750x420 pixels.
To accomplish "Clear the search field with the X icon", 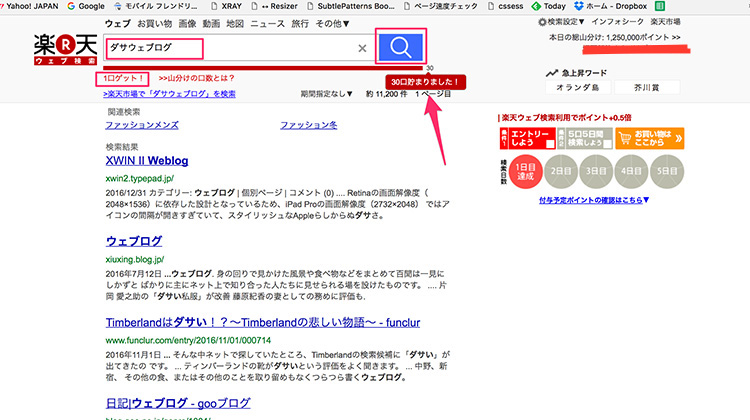I will tap(362, 48).
